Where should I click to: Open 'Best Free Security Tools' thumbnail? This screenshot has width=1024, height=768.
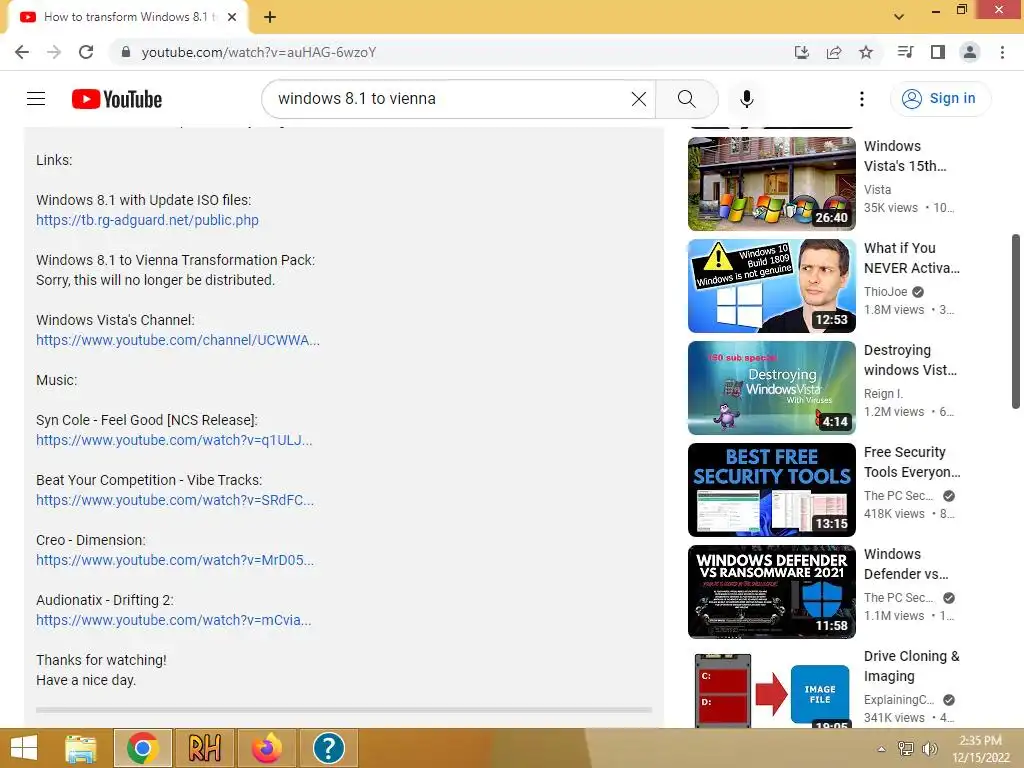771,490
